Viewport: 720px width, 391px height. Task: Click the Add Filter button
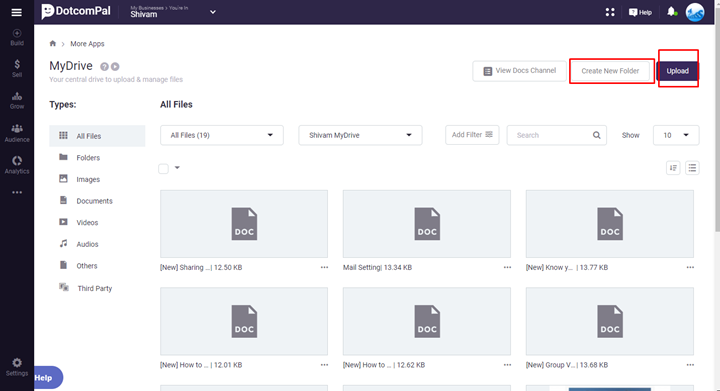tap(472, 135)
